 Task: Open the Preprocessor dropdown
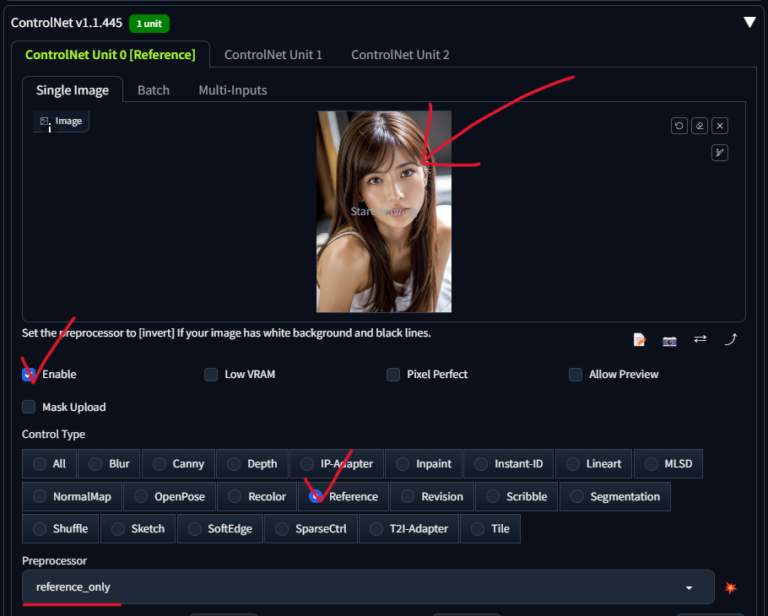[368, 587]
